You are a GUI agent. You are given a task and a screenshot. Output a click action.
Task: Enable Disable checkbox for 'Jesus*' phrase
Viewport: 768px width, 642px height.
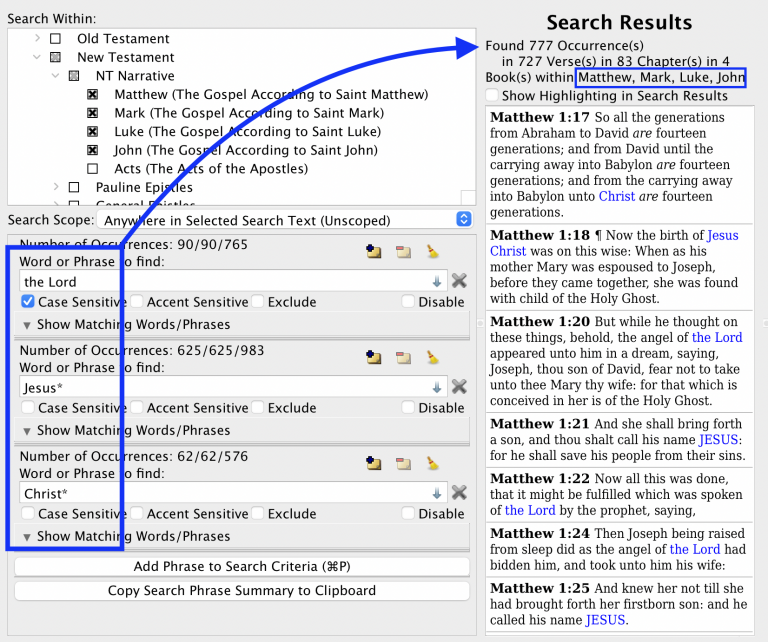tap(408, 407)
